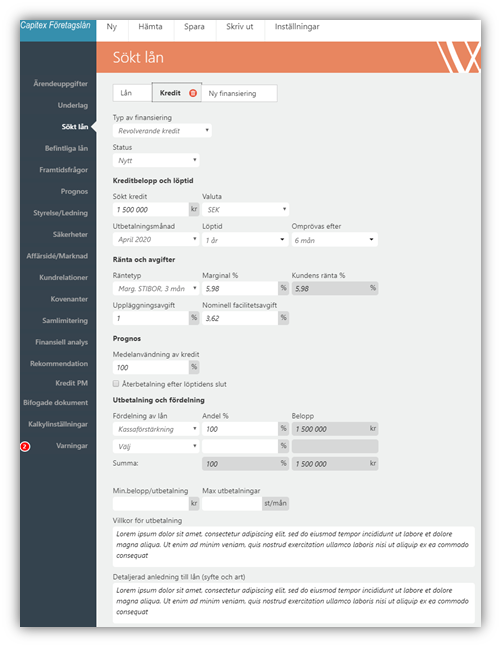The height and width of the screenshot is (647, 501).
Task: Open the Omprövas efter dropdown
Action: [x=335, y=239]
